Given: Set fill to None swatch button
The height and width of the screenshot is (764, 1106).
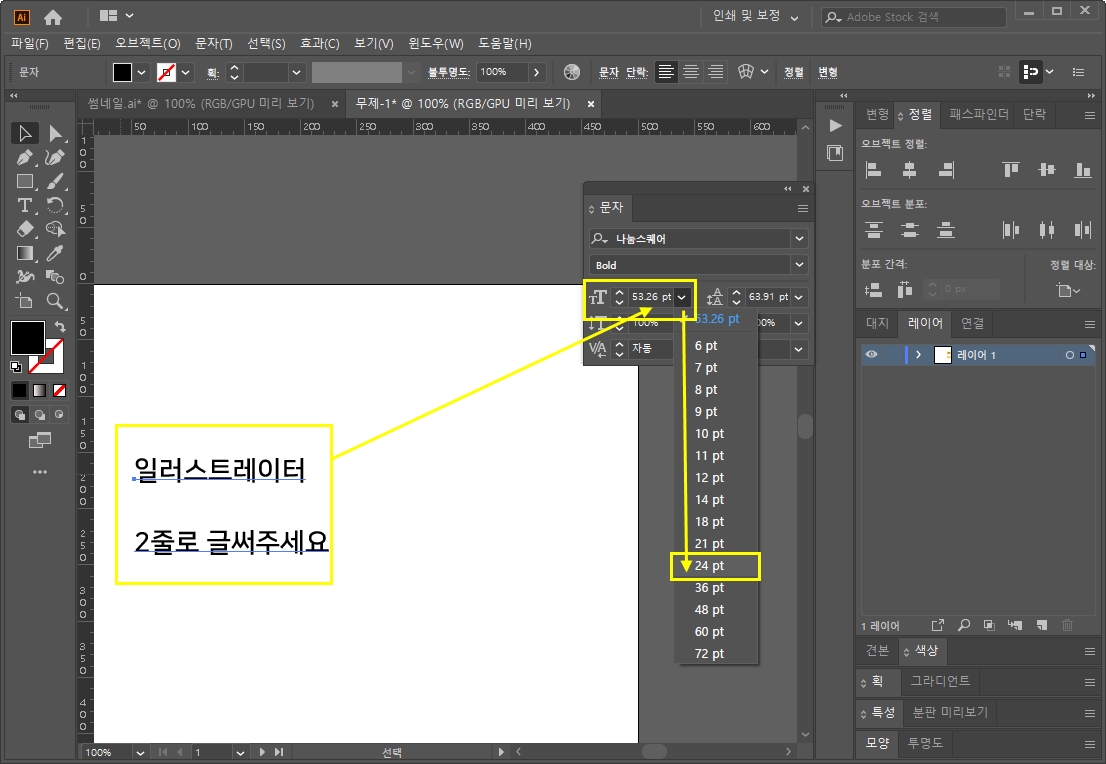Looking at the screenshot, I should 60,390.
